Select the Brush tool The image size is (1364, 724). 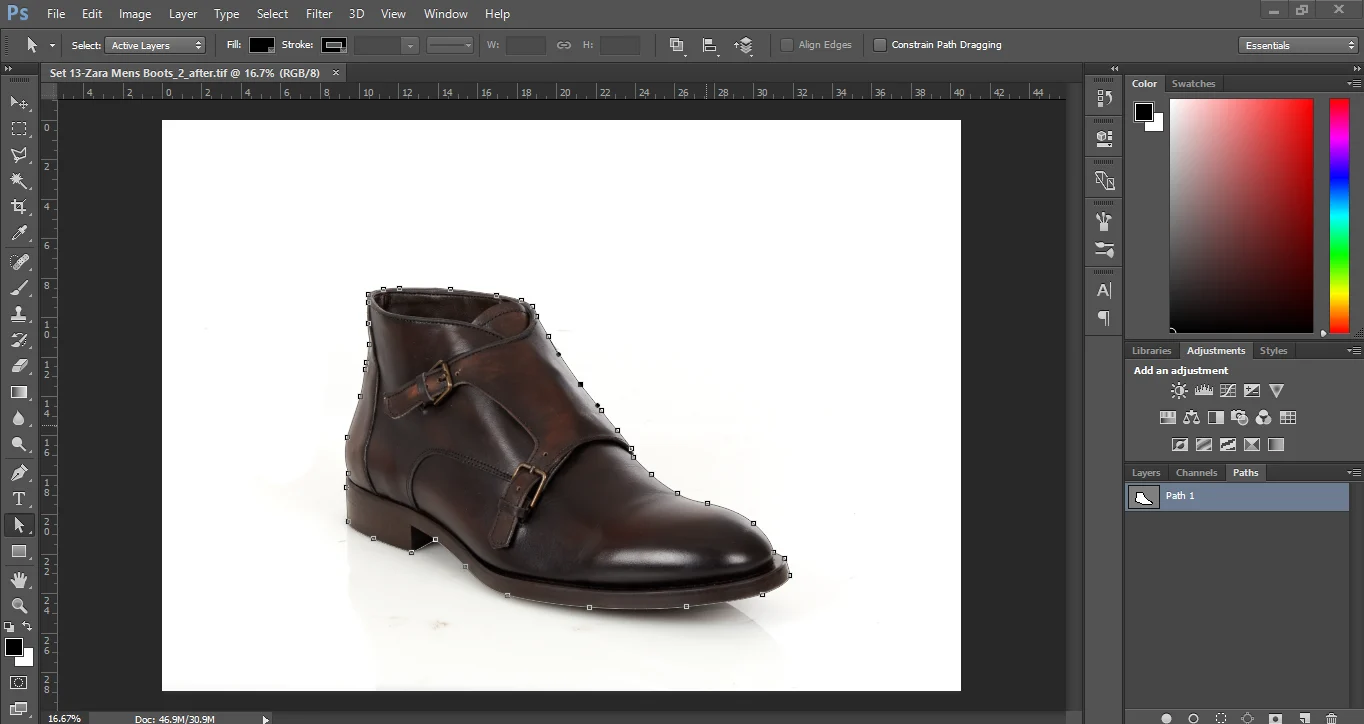click(19, 287)
